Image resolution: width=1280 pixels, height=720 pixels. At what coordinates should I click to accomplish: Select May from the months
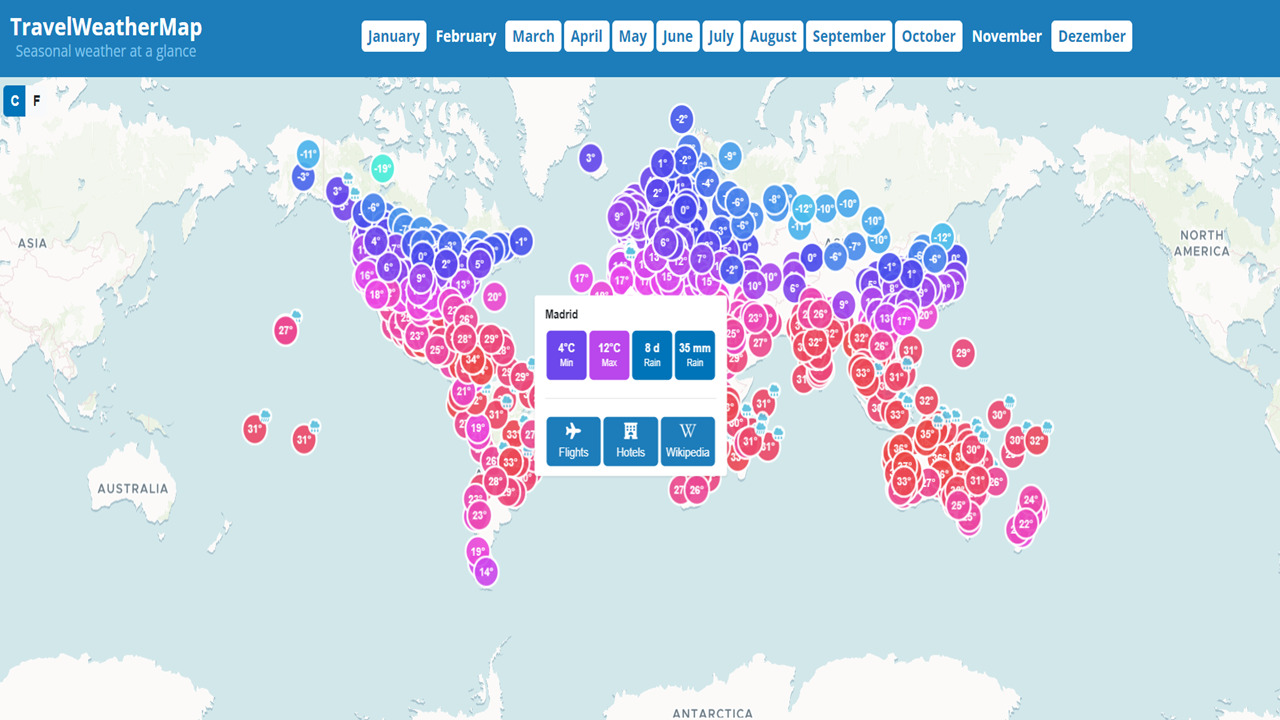[632, 36]
